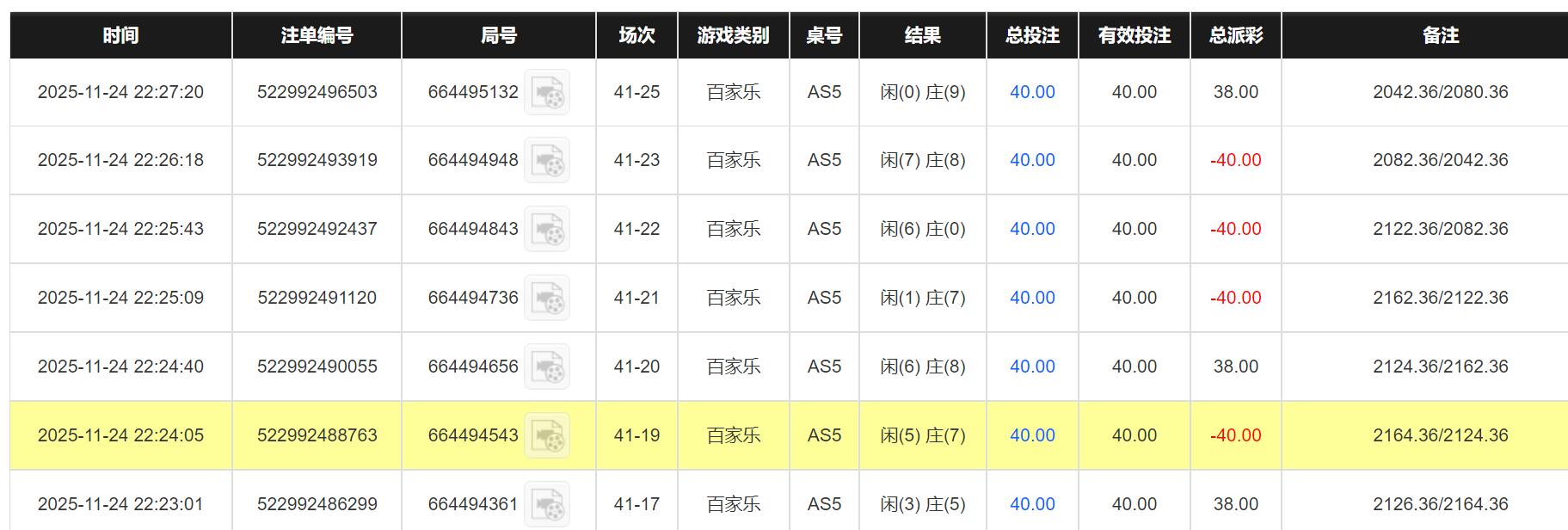This screenshot has width=1568, height=530.
Task: Click the 40.00 total bet for round 41-21
Action: coord(1030,298)
